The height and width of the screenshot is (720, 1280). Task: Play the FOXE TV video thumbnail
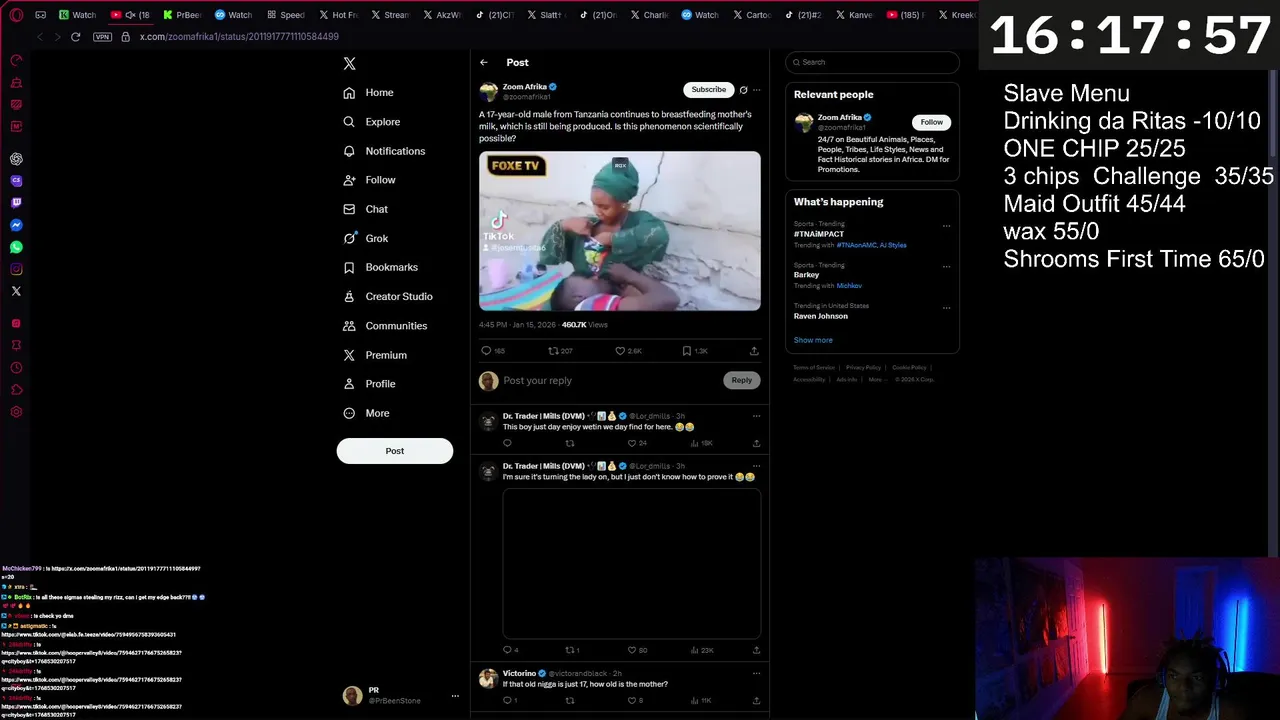[x=620, y=231]
